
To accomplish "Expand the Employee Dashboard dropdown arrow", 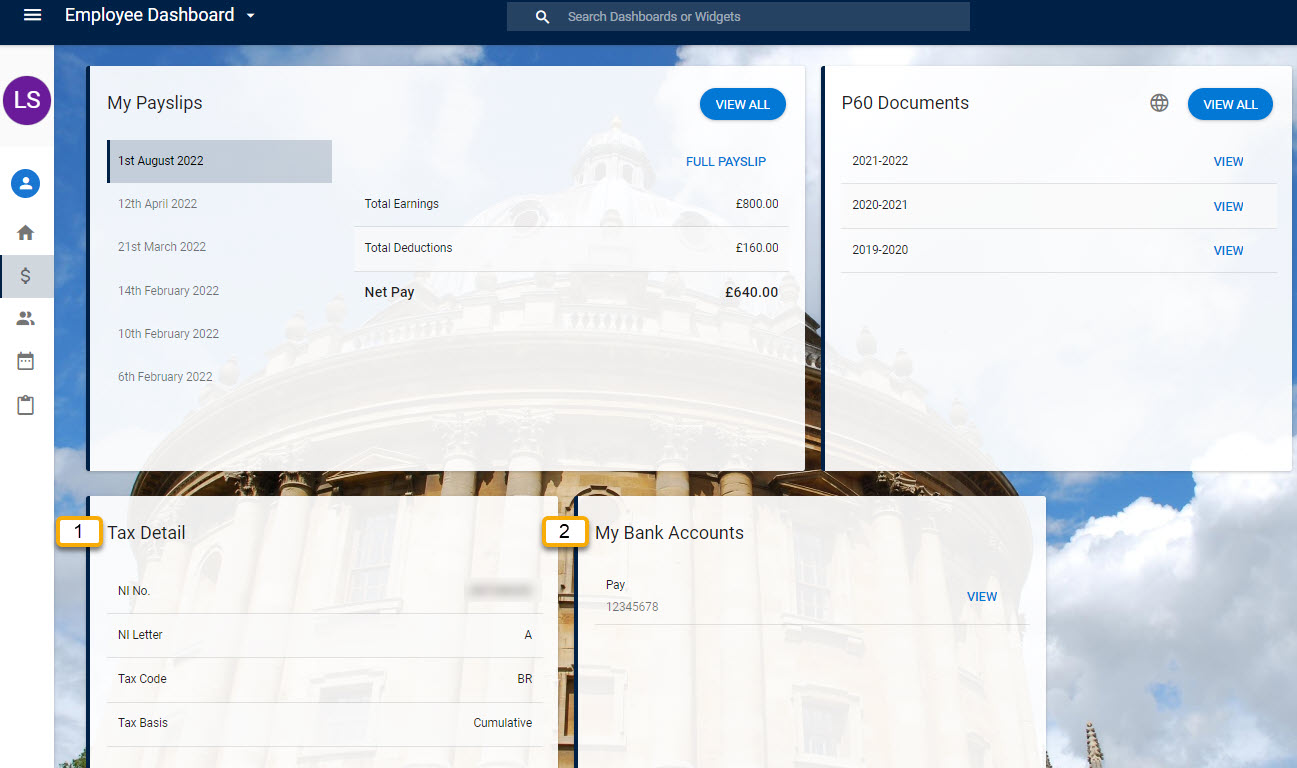I will (250, 16).
